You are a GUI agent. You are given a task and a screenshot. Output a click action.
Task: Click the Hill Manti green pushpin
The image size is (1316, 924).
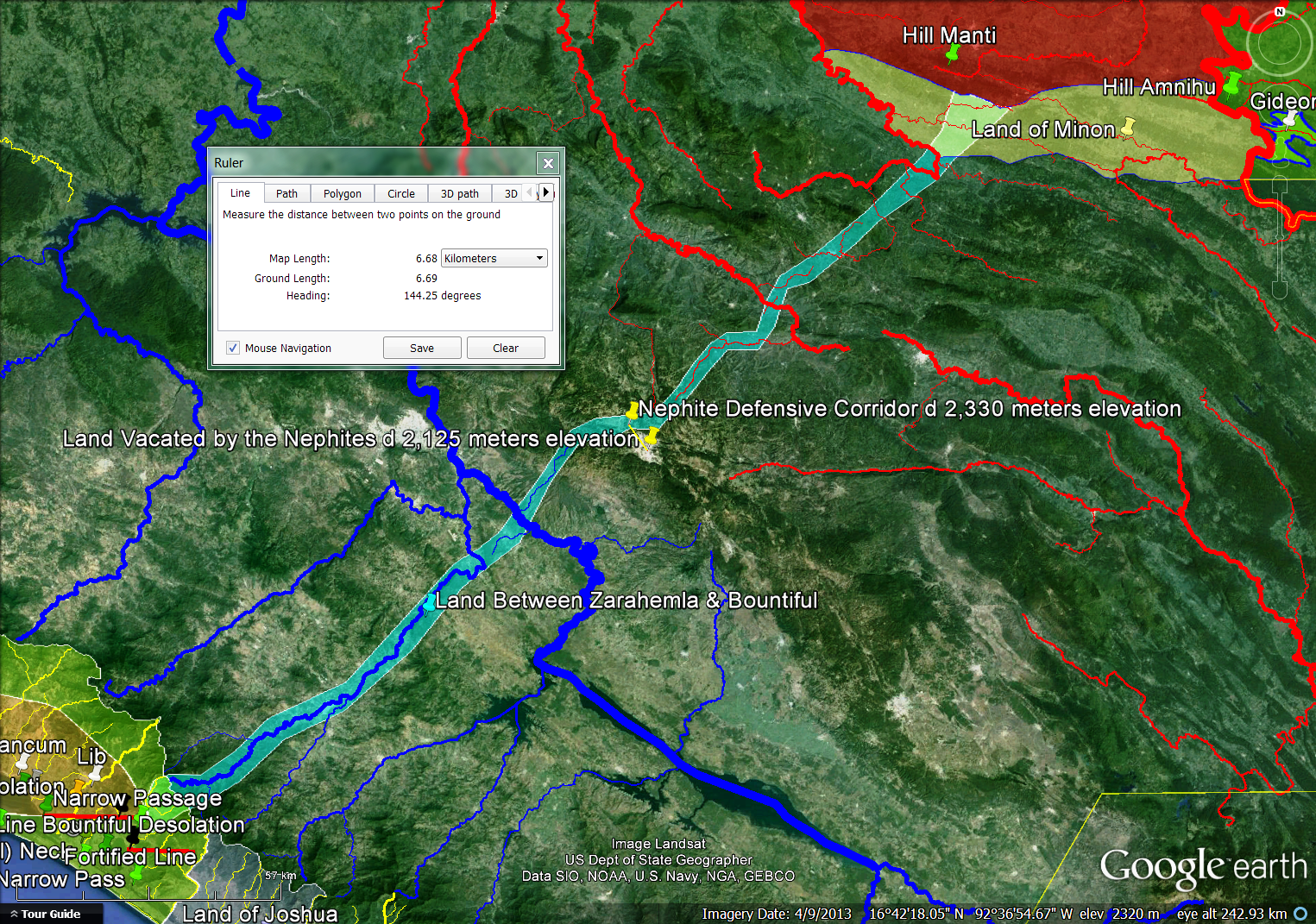[x=952, y=55]
